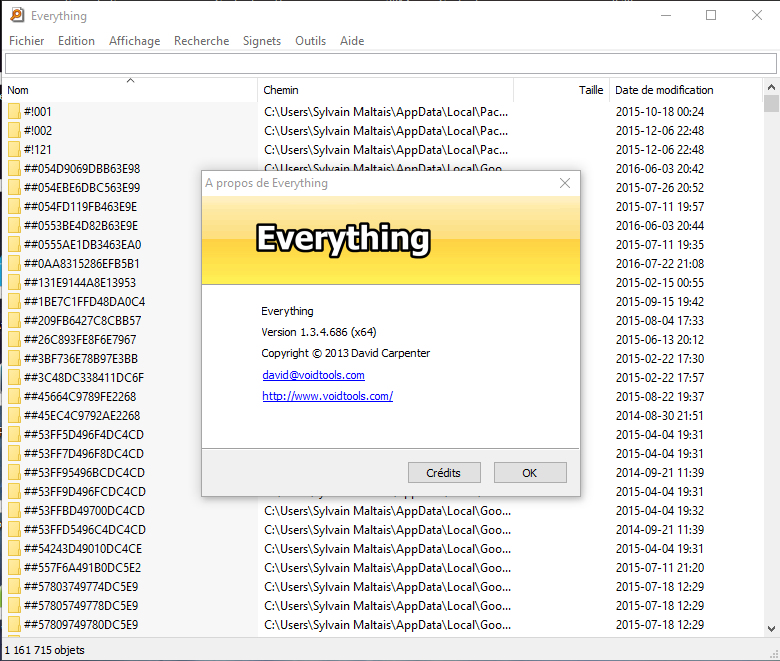
Task: Click folder icon of ##54243D49010DC4CE
Action: pyautogui.click(x=14, y=549)
